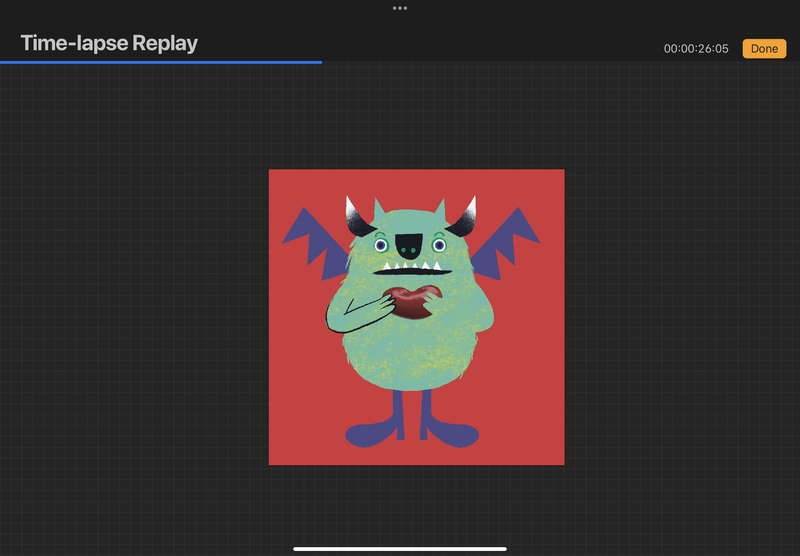The image size is (800, 556).
Task: Tap the three-dot multitasking icon at top
Action: click(400, 8)
